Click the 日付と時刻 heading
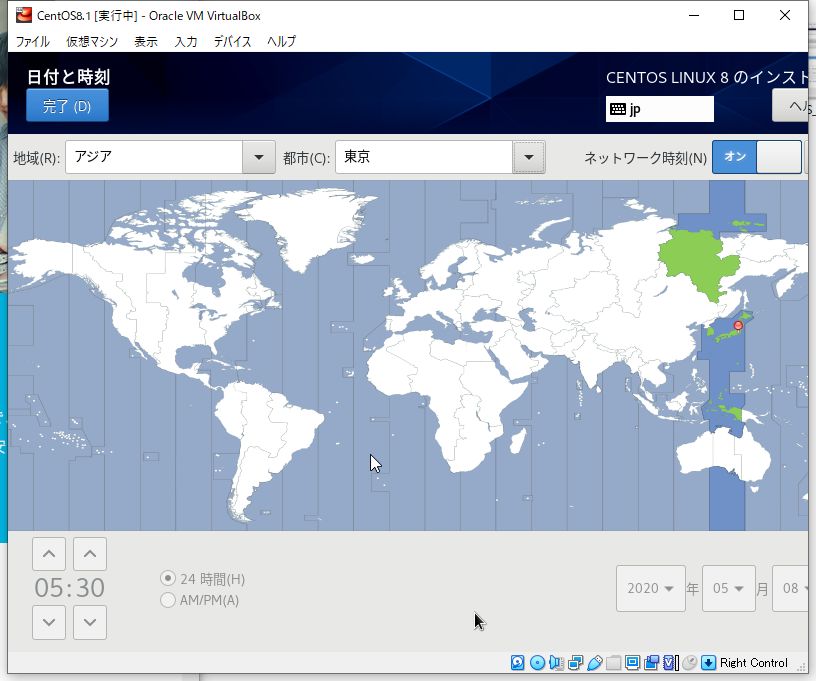 pyautogui.click(x=68, y=77)
